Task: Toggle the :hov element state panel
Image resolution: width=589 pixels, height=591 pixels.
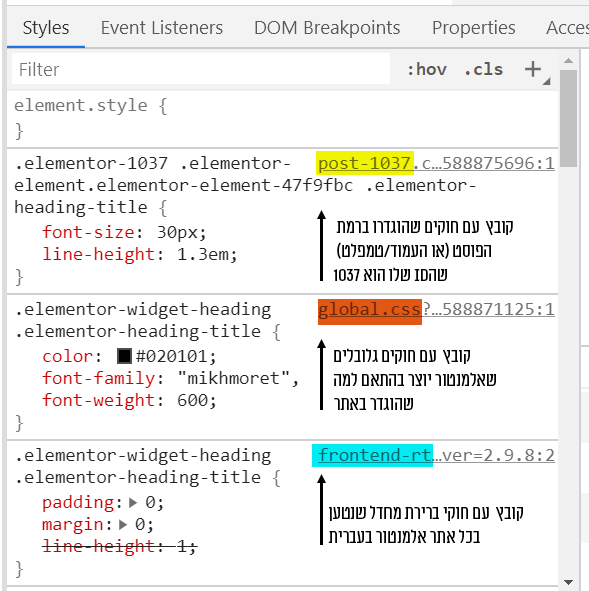Action: click(427, 70)
